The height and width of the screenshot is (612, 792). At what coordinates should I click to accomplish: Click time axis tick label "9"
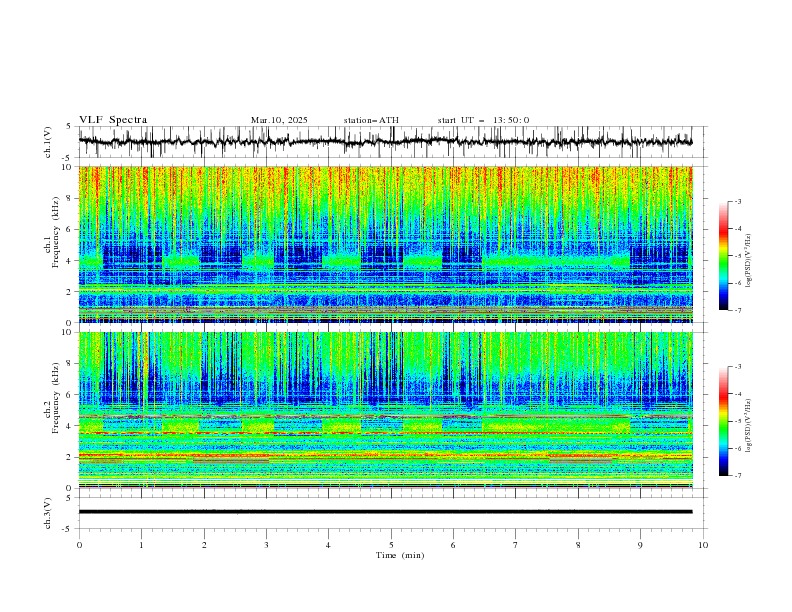coord(640,545)
